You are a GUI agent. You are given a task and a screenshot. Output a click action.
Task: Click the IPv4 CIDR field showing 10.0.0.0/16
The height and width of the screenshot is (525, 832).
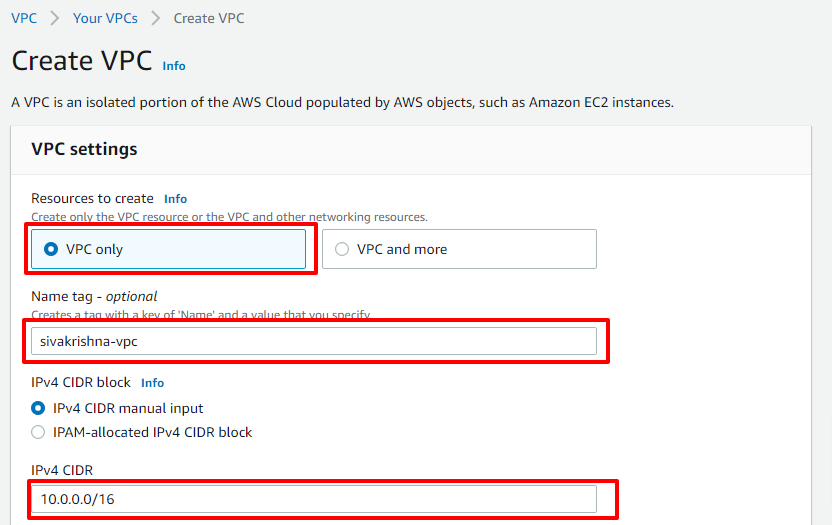pyautogui.click(x=314, y=499)
